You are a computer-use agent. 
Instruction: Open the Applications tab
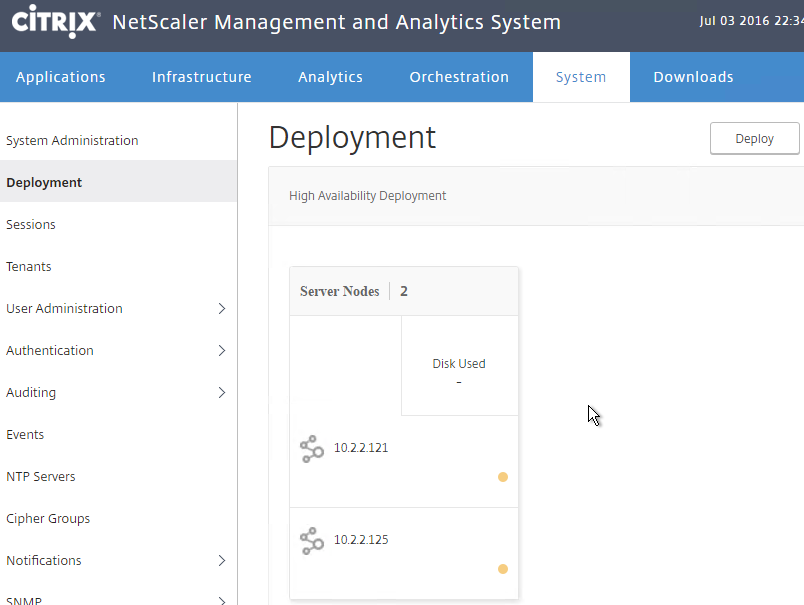tap(61, 77)
